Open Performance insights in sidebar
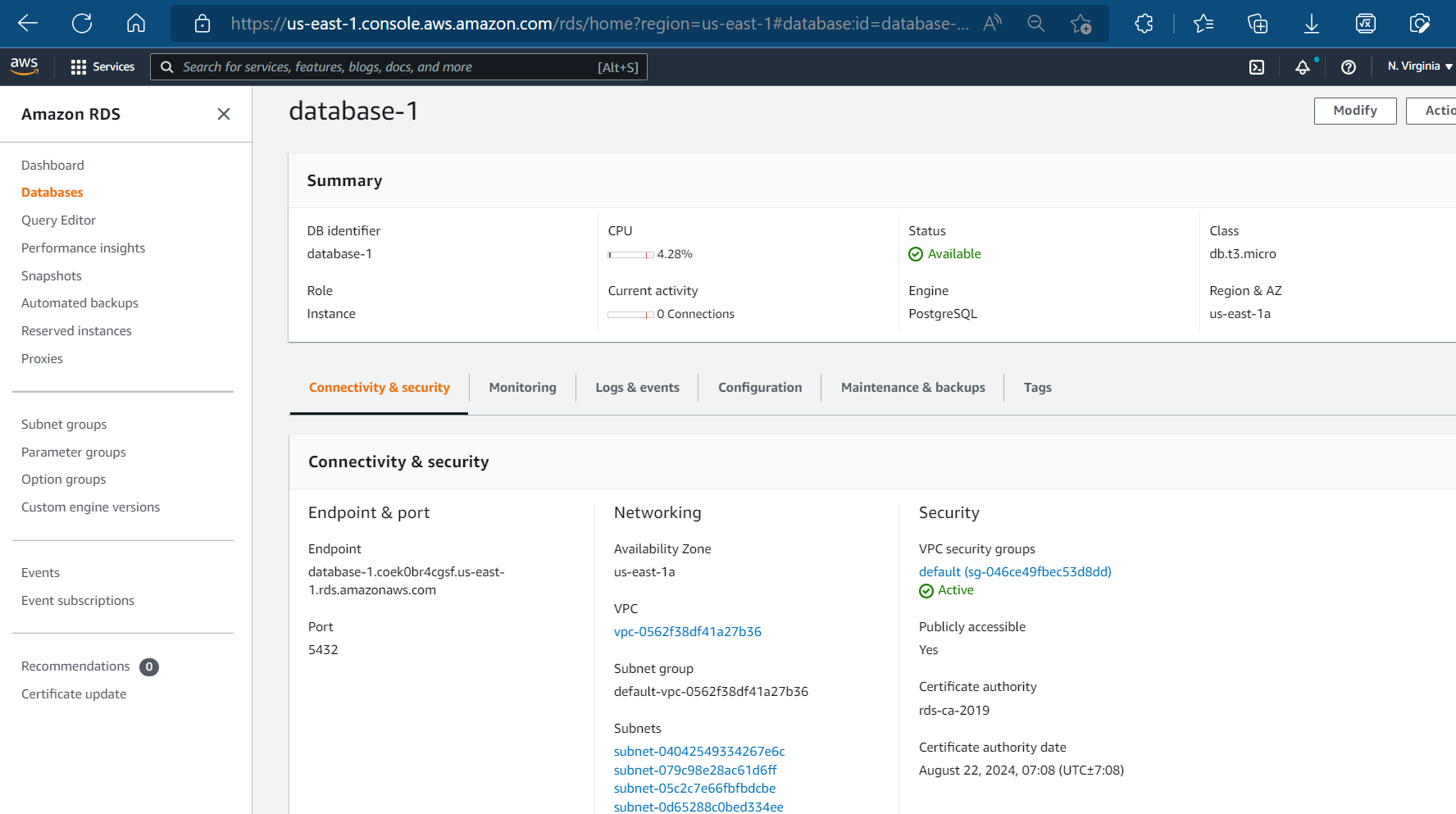Screen dimensions: 1456x814 (x=83, y=248)
